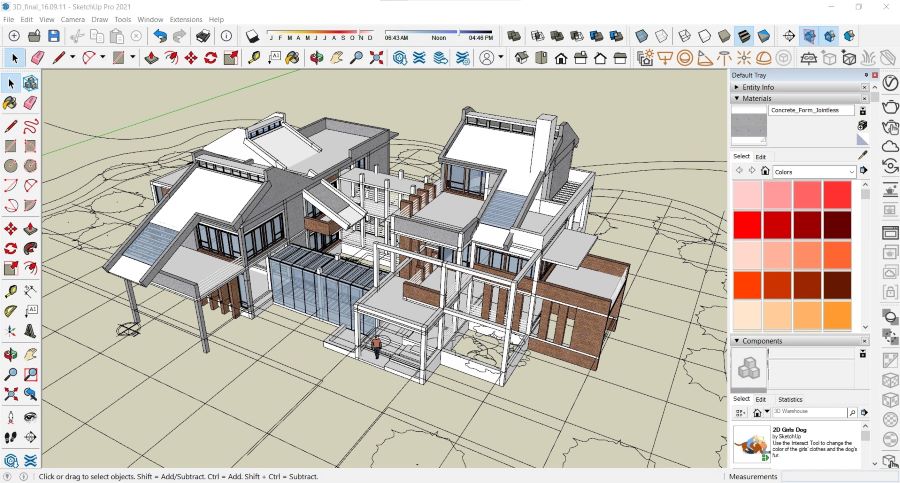Collapse the Components panel
This screenshot has width=900, height=483.
pyautogui.click(x=736, y=341)
